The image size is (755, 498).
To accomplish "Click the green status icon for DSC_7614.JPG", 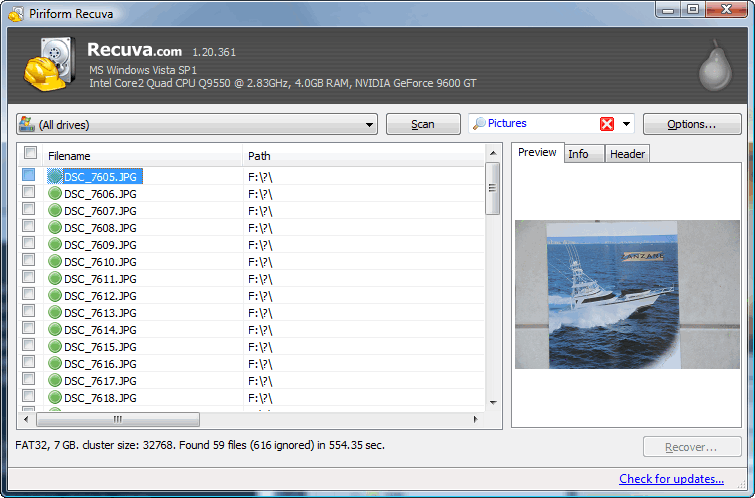I will click(55, 329).
